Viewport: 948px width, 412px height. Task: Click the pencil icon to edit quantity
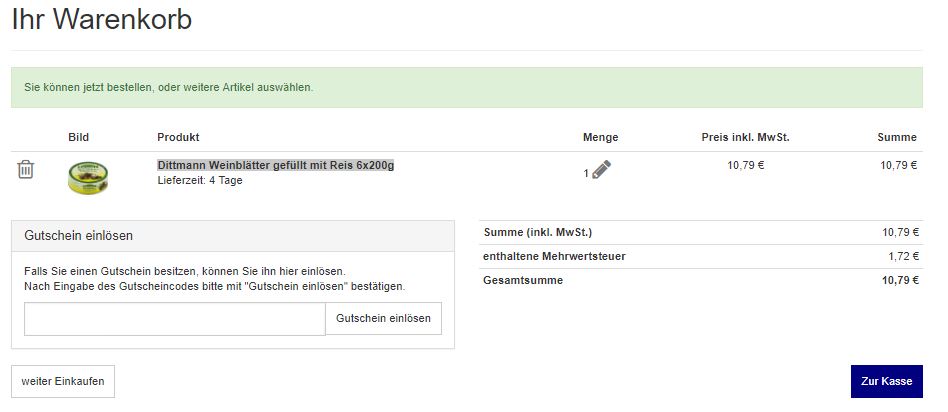pyautogui.click(x=601, y=169)
